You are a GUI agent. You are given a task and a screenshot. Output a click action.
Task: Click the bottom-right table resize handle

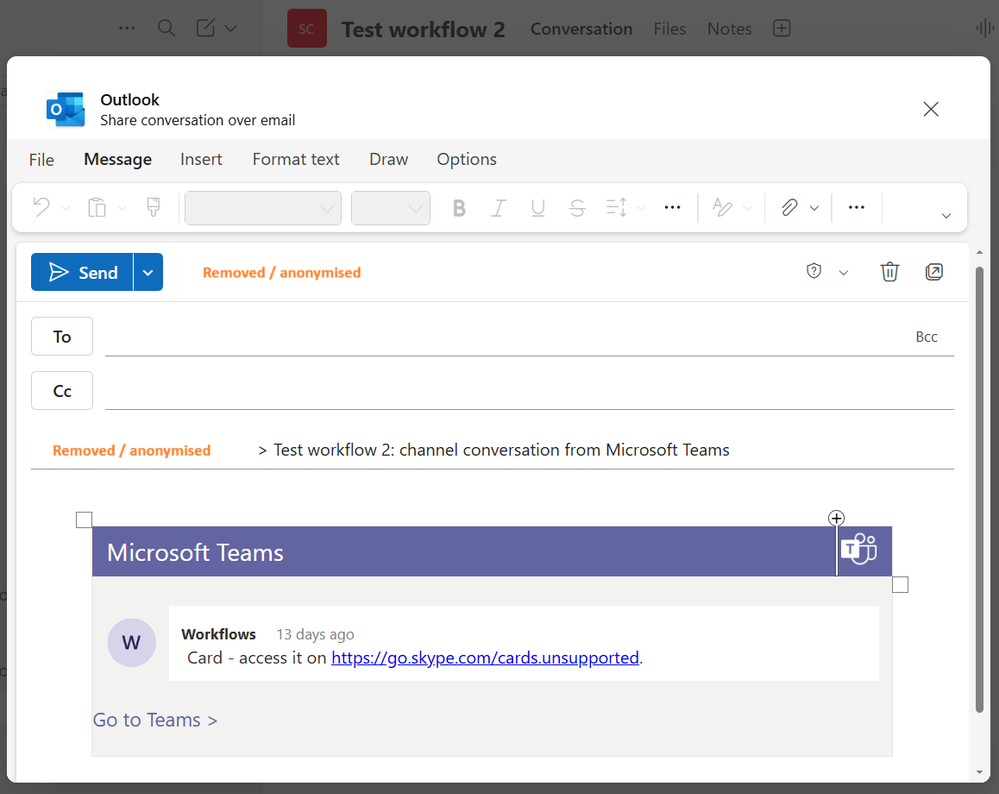(x=900, y=584)
